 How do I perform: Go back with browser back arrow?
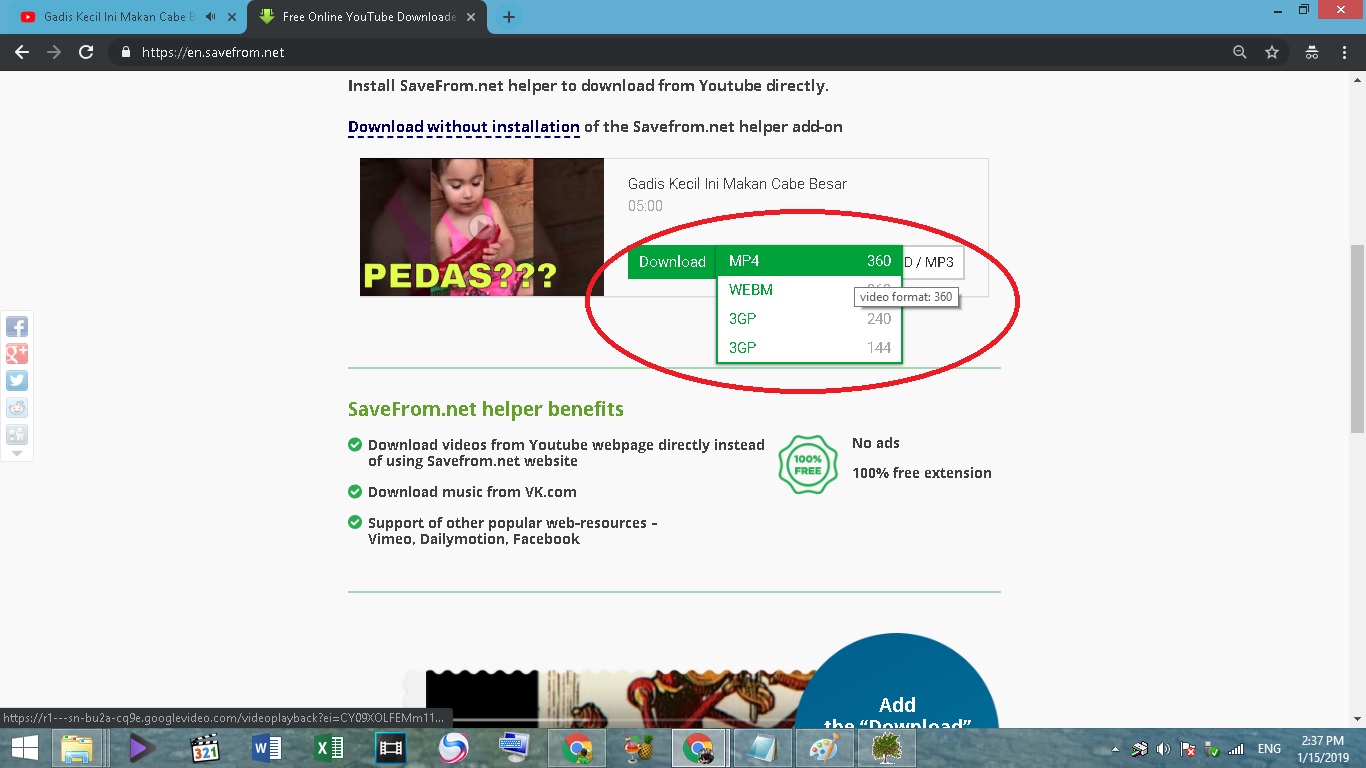click(x=22, y=52)
